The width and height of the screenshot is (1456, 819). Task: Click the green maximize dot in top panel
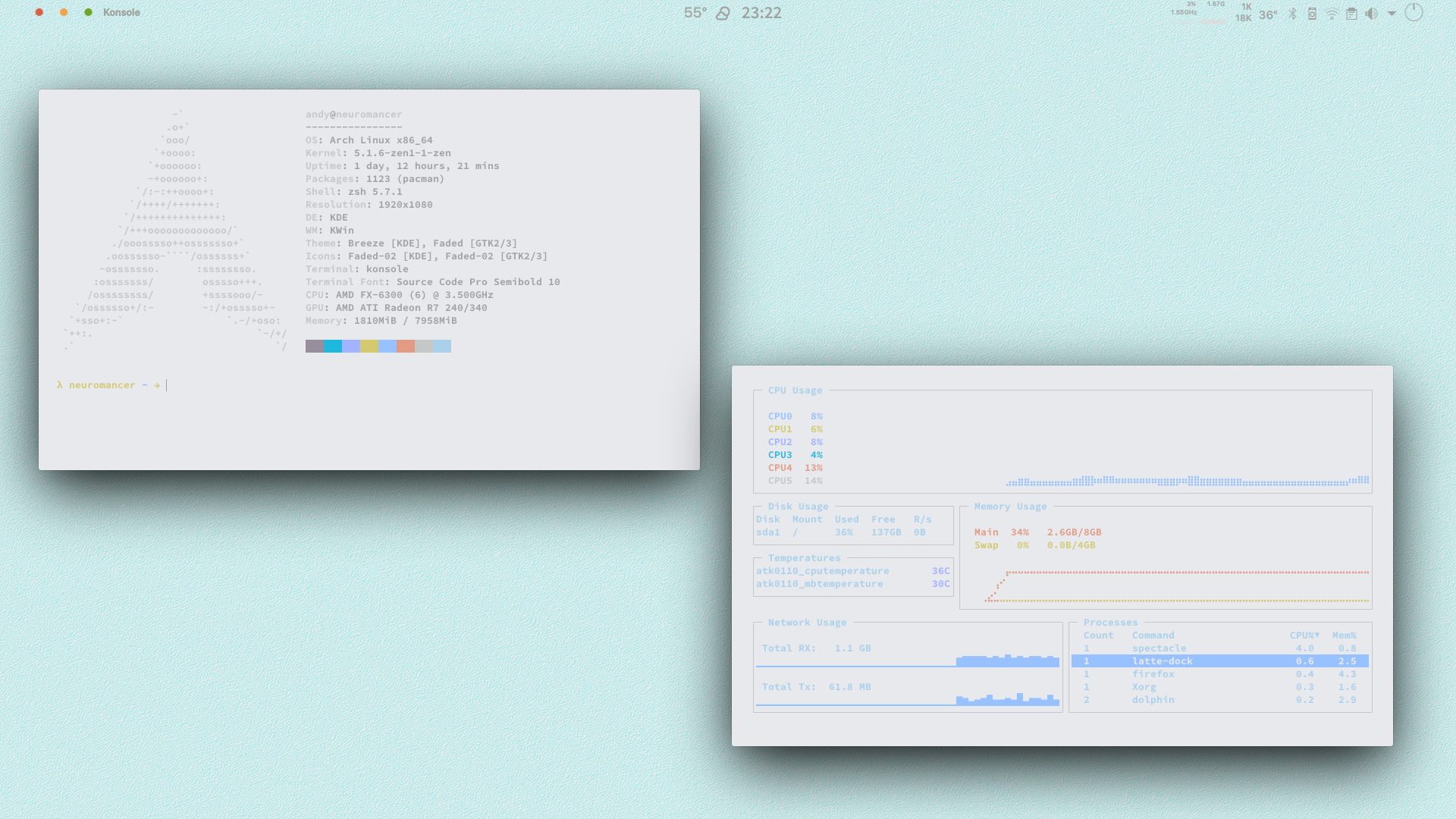point(88,12)
